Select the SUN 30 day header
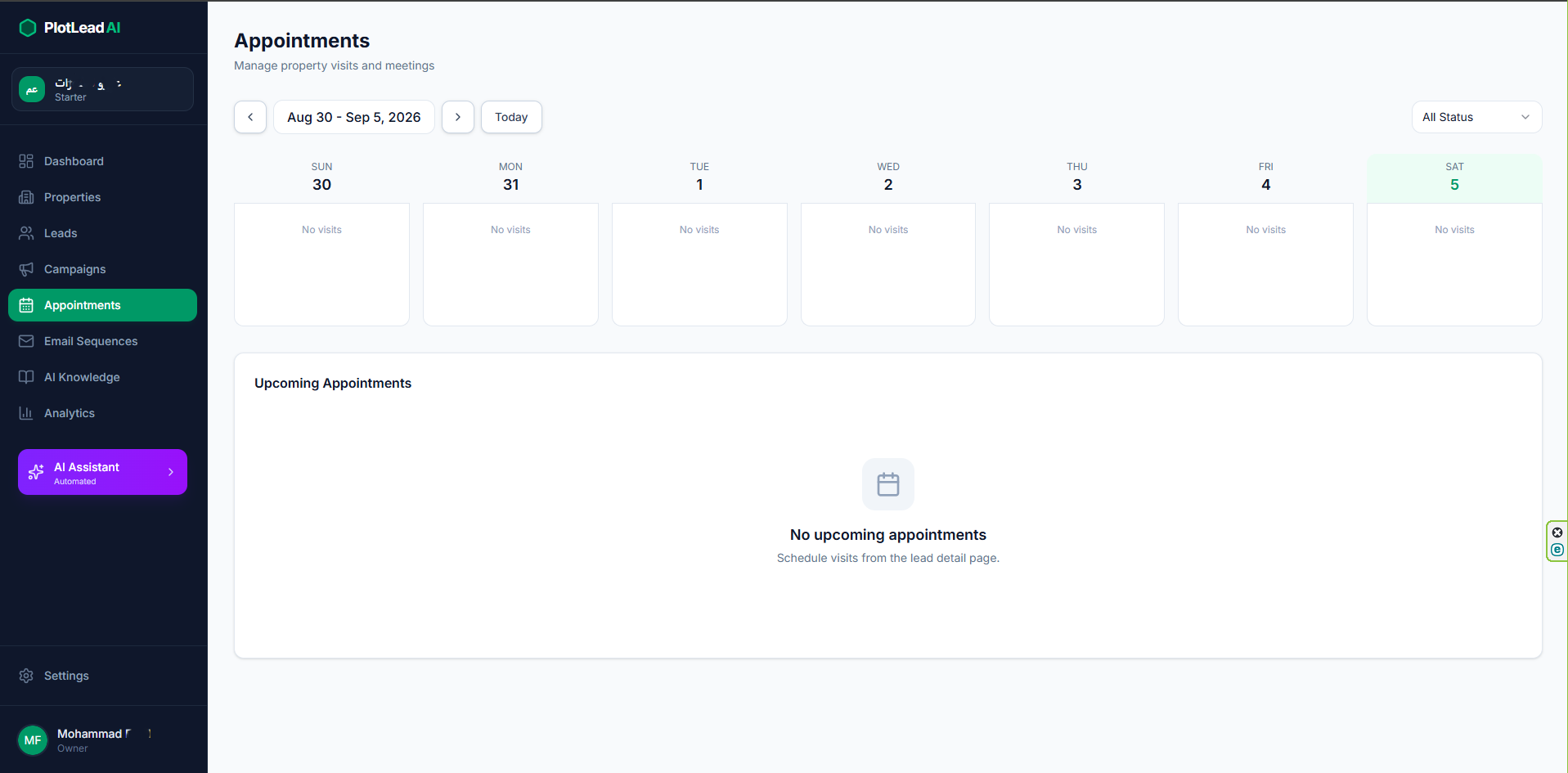This screenshot has width=1568, height=773. pos(321,178)
